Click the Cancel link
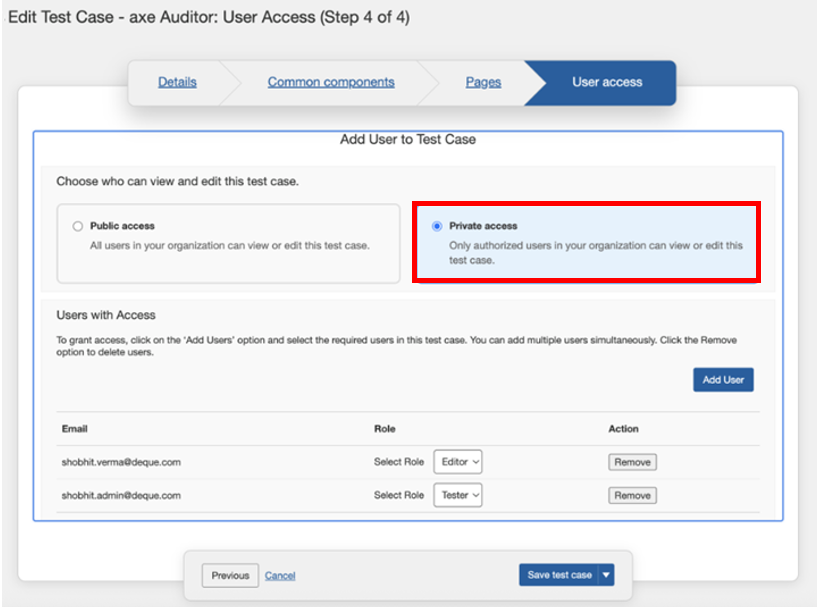Viewport: 817px width, 607px height. 280,575
